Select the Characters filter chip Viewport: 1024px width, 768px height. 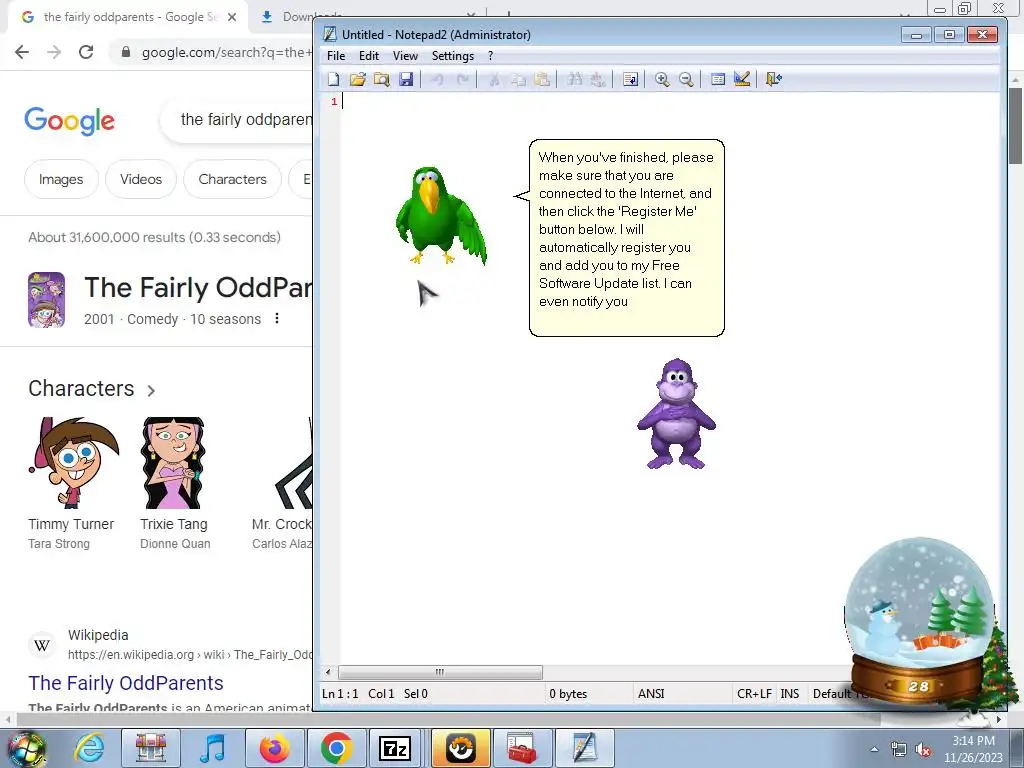coord(232,179)
